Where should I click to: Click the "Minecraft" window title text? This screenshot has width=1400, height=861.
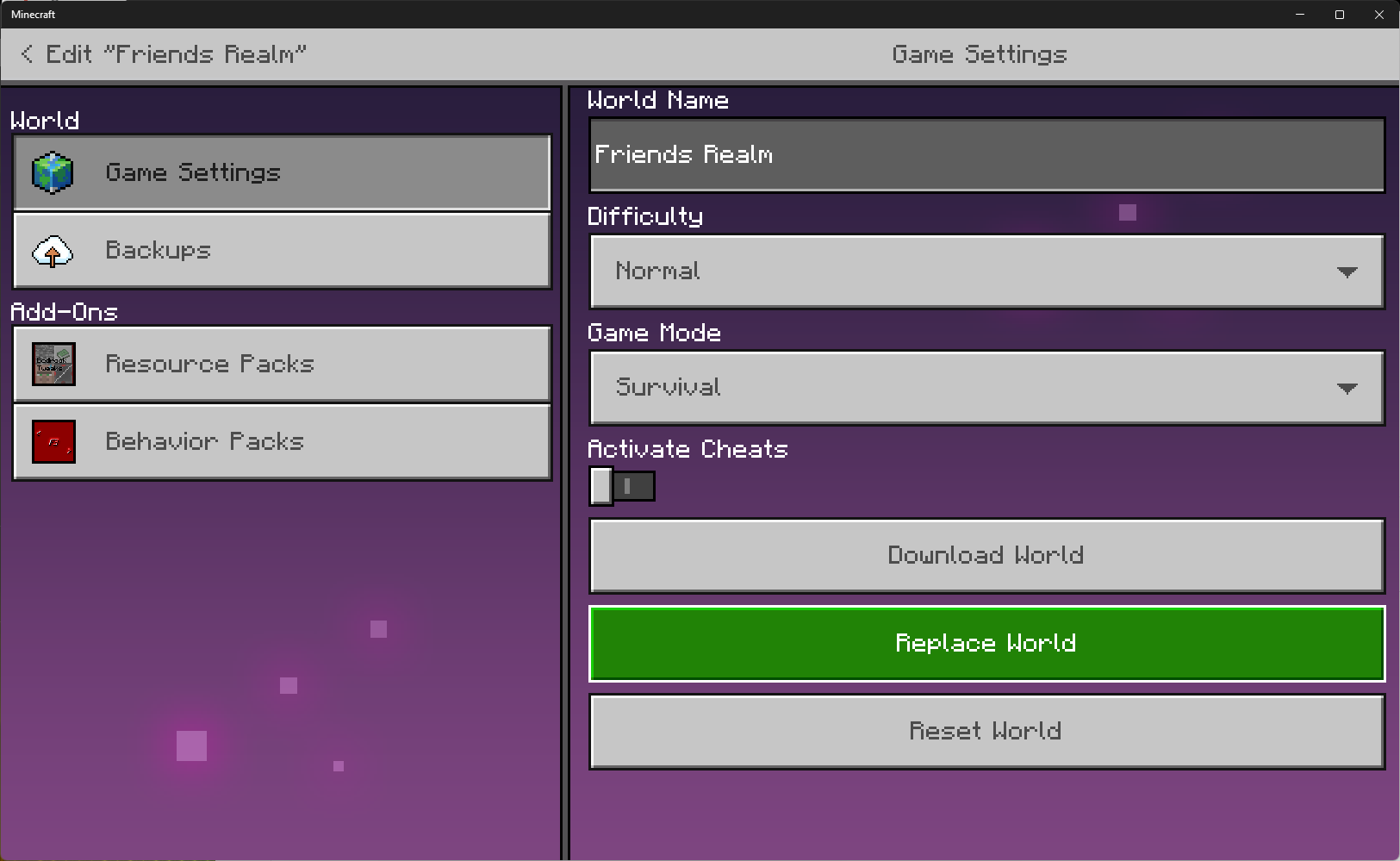tap(34, 15)
